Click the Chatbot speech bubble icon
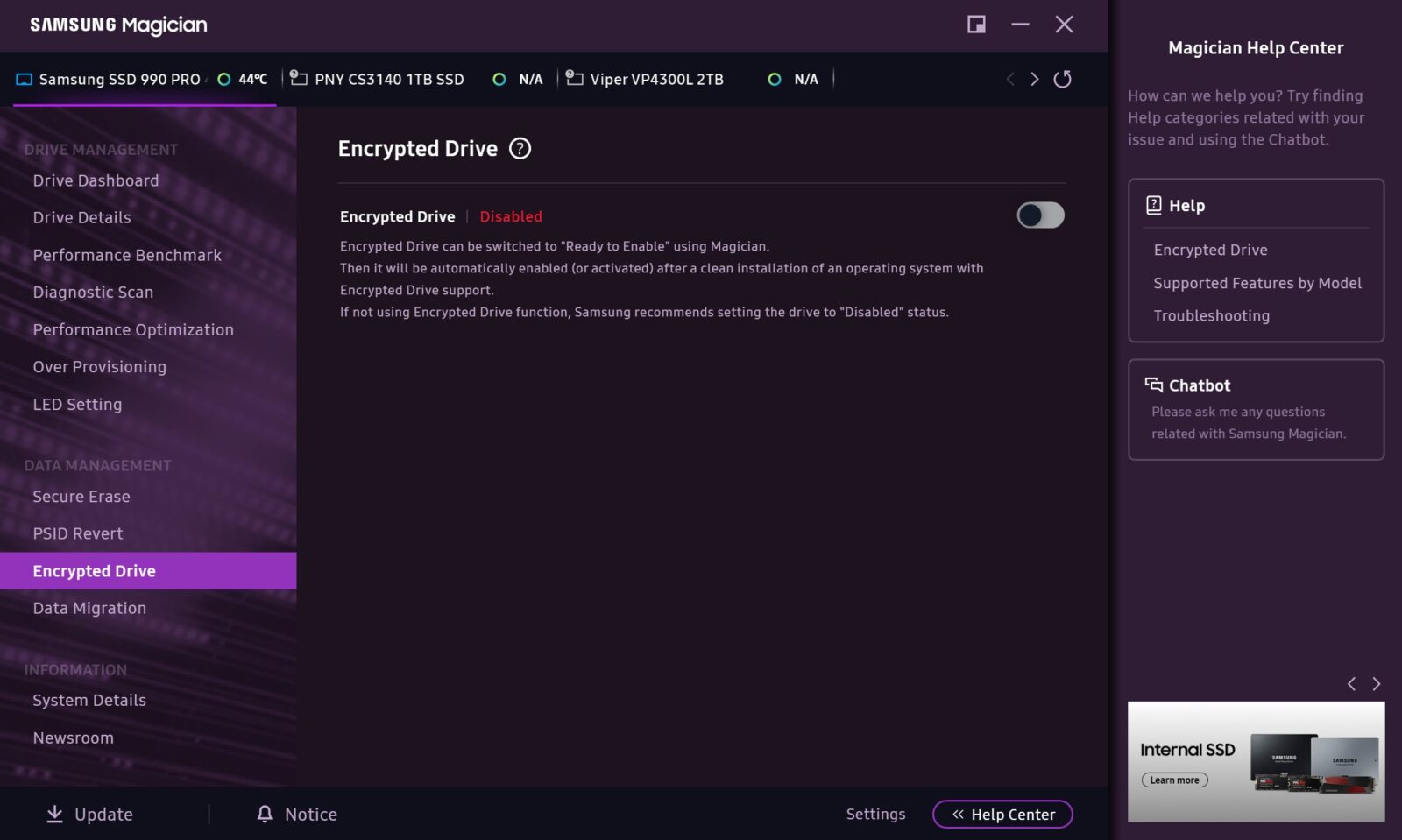The width and height of the screenshot is (1402, 840). point(1153,385)
